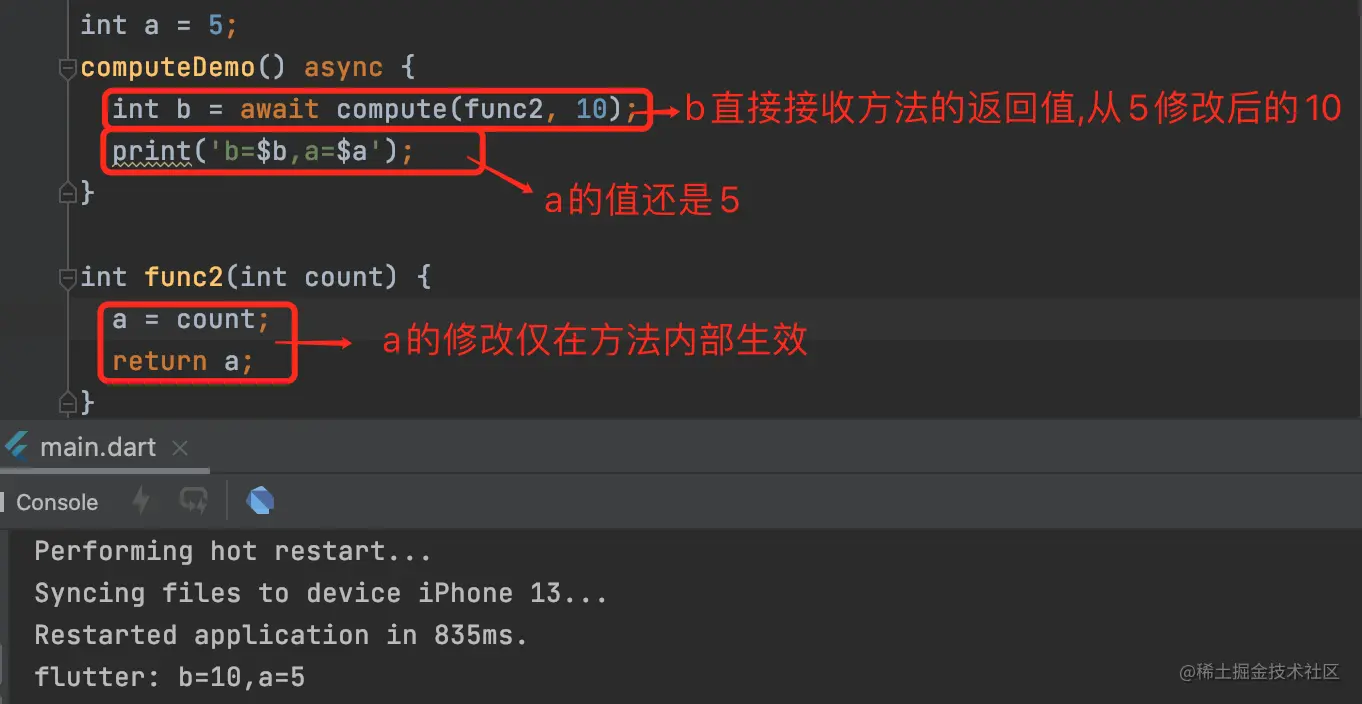Image resolution: width=1362 pixels, height=704 pixels.
Task: Close the main.dart run tab
Action: 180,448
